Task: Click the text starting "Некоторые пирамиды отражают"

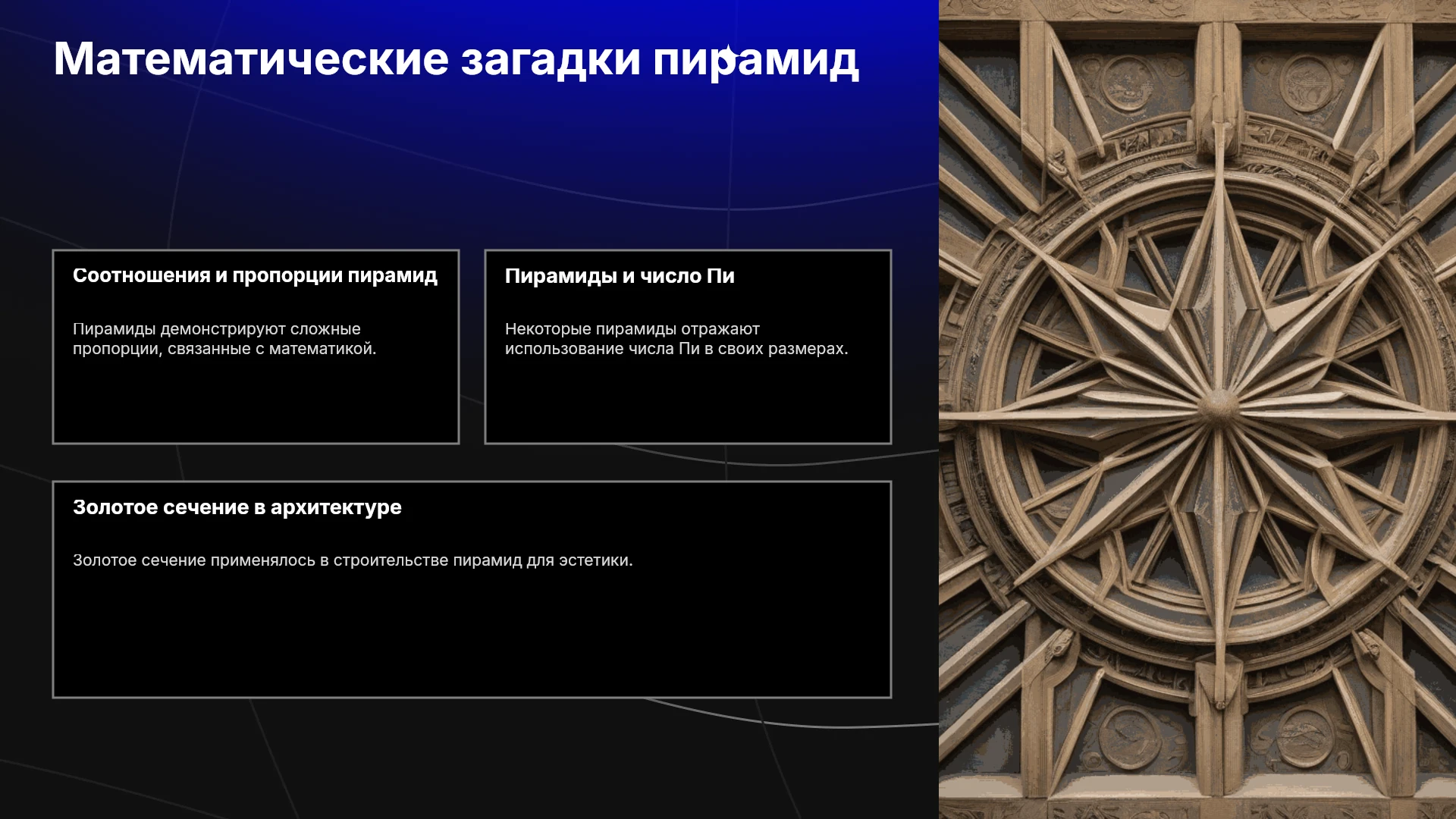Action: [676, 339]
